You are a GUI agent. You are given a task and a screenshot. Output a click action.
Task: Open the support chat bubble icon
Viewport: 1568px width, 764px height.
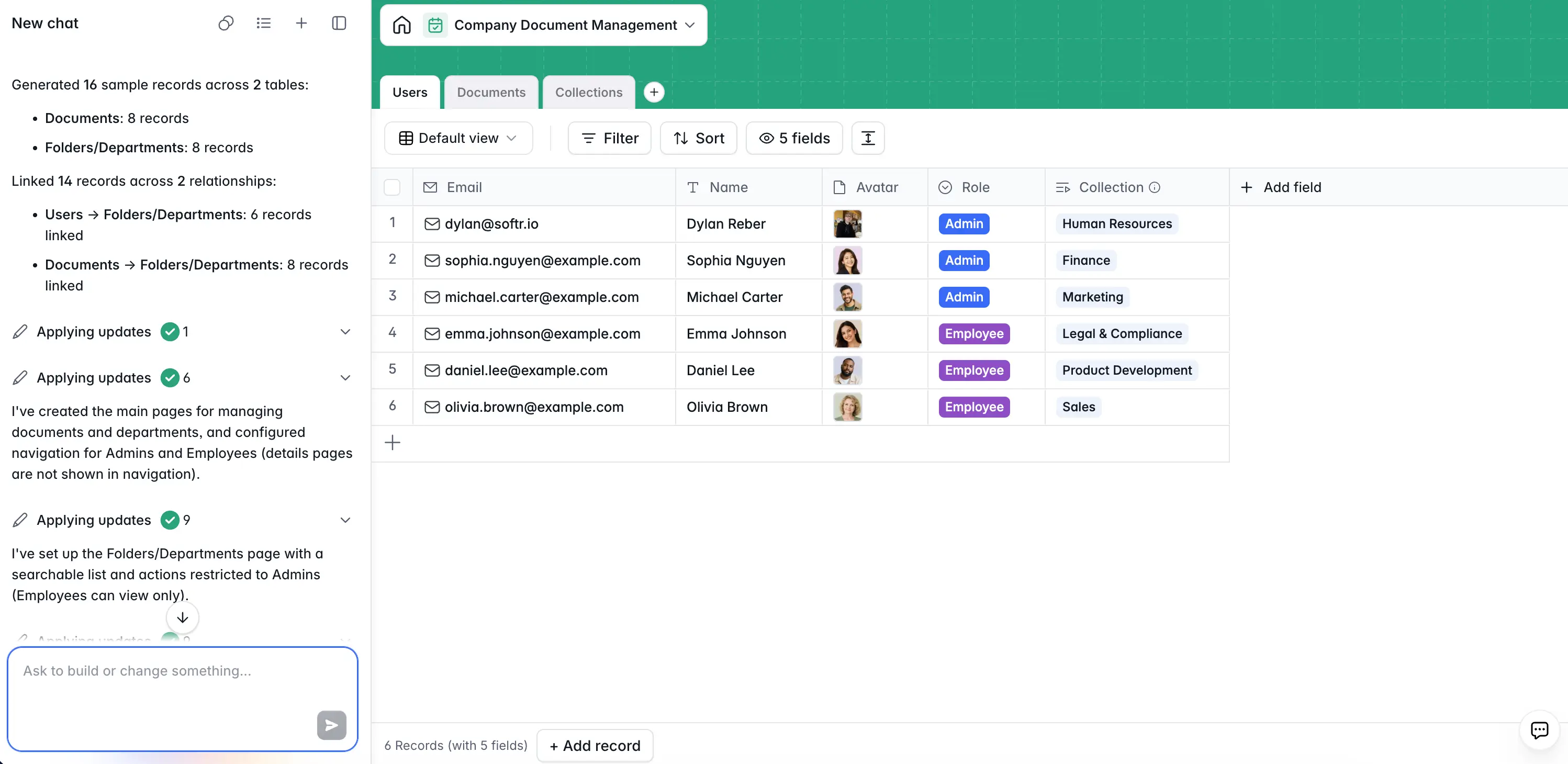tap(1539, 729)
